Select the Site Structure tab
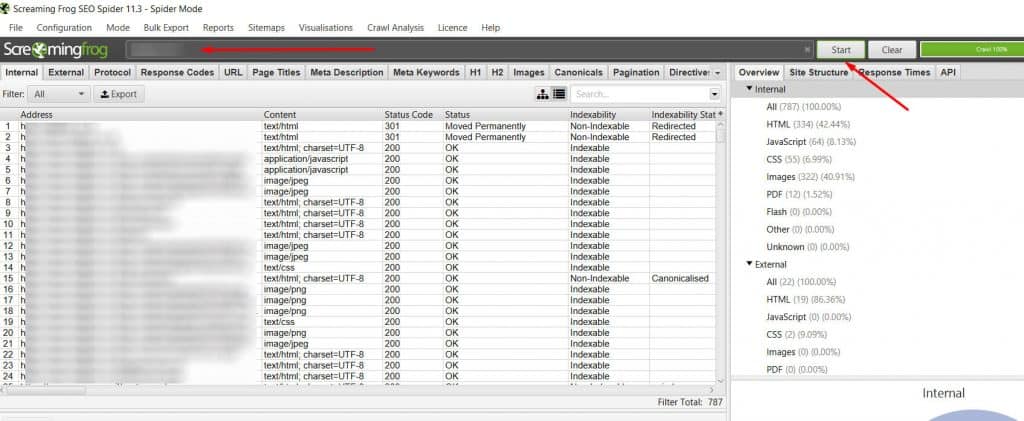 818,72
